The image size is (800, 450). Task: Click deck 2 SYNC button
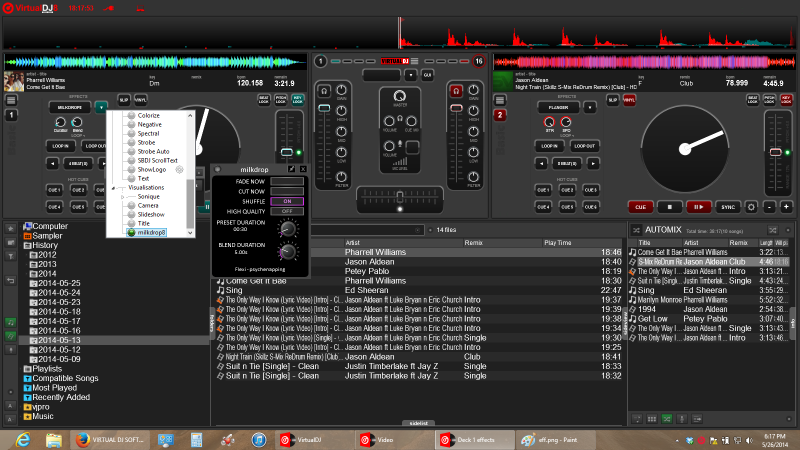pyautogui.click(x=728, y=207)
